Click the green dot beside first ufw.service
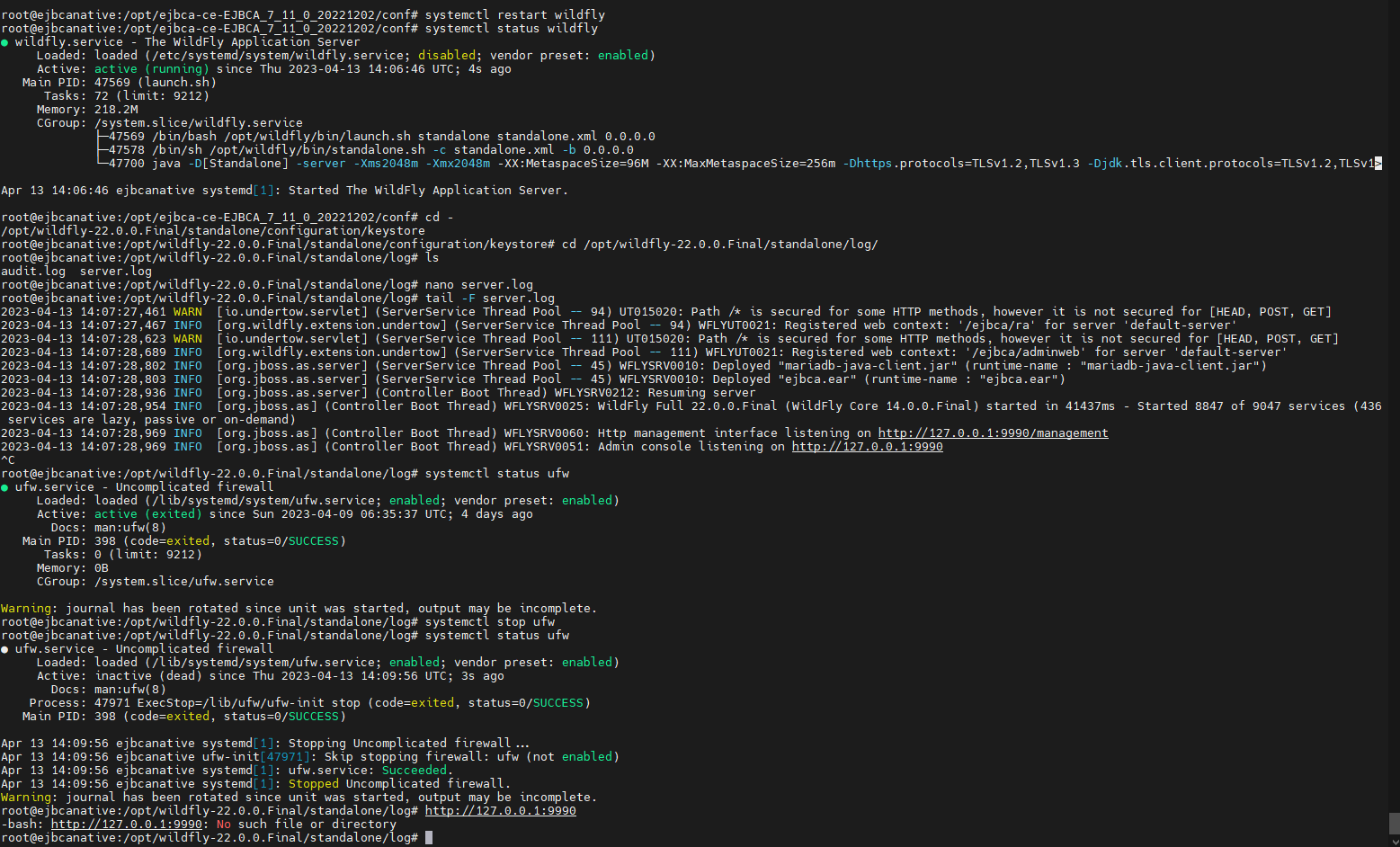 coord(4,487)
